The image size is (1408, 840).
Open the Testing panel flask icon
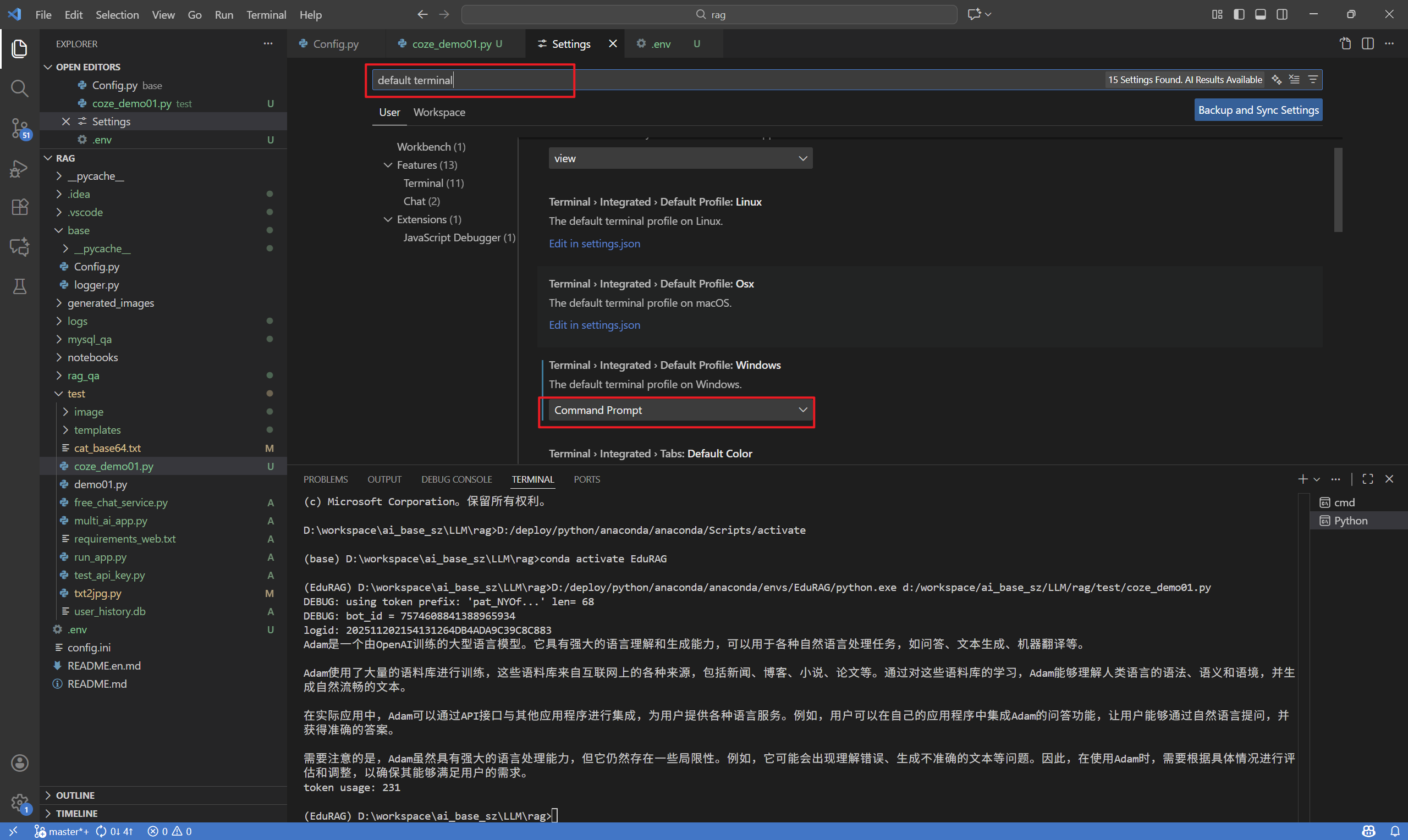[19, 286]
